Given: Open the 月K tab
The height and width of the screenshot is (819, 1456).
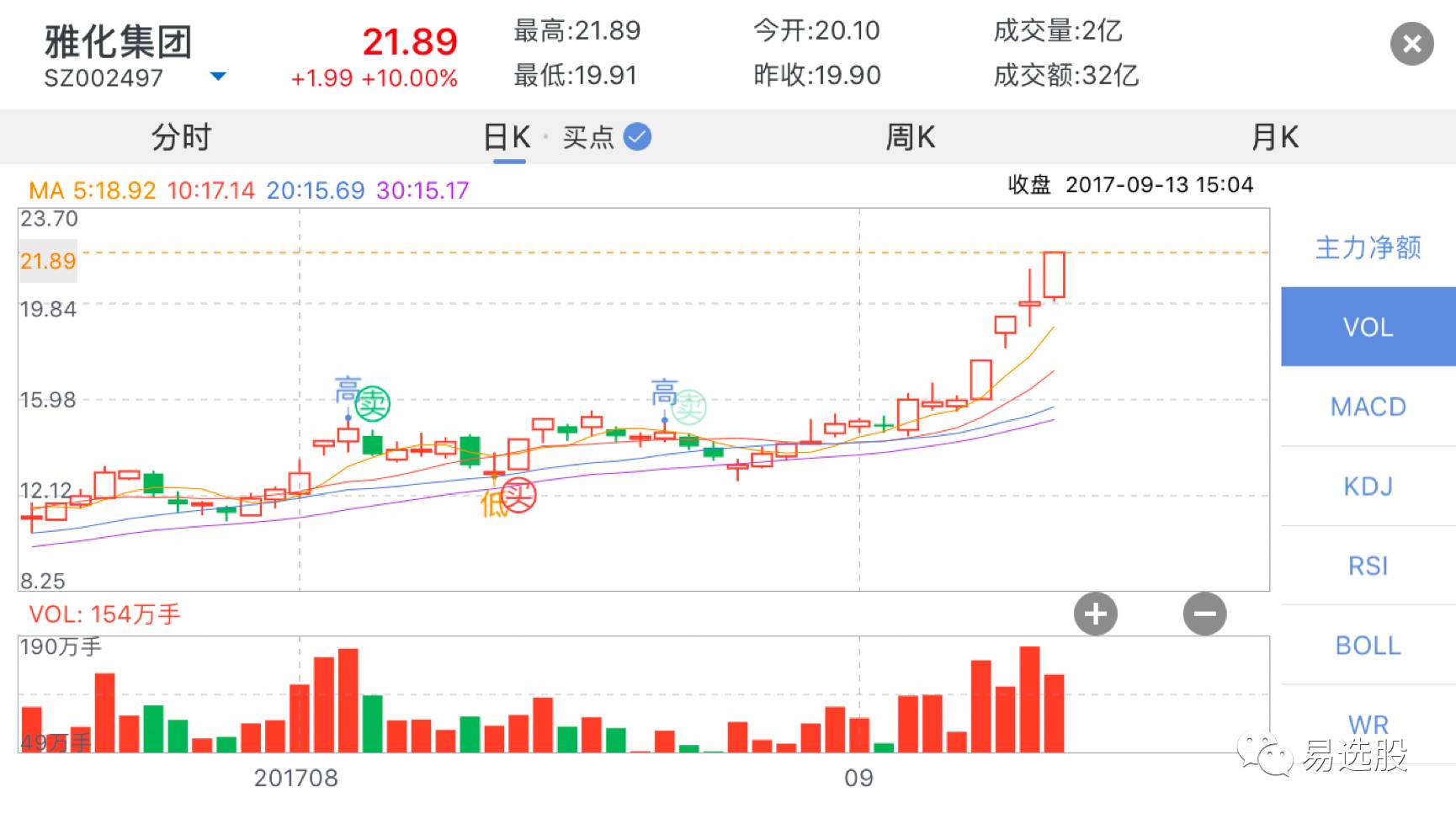Looking at the screenshot, I should click(1275, 136).
